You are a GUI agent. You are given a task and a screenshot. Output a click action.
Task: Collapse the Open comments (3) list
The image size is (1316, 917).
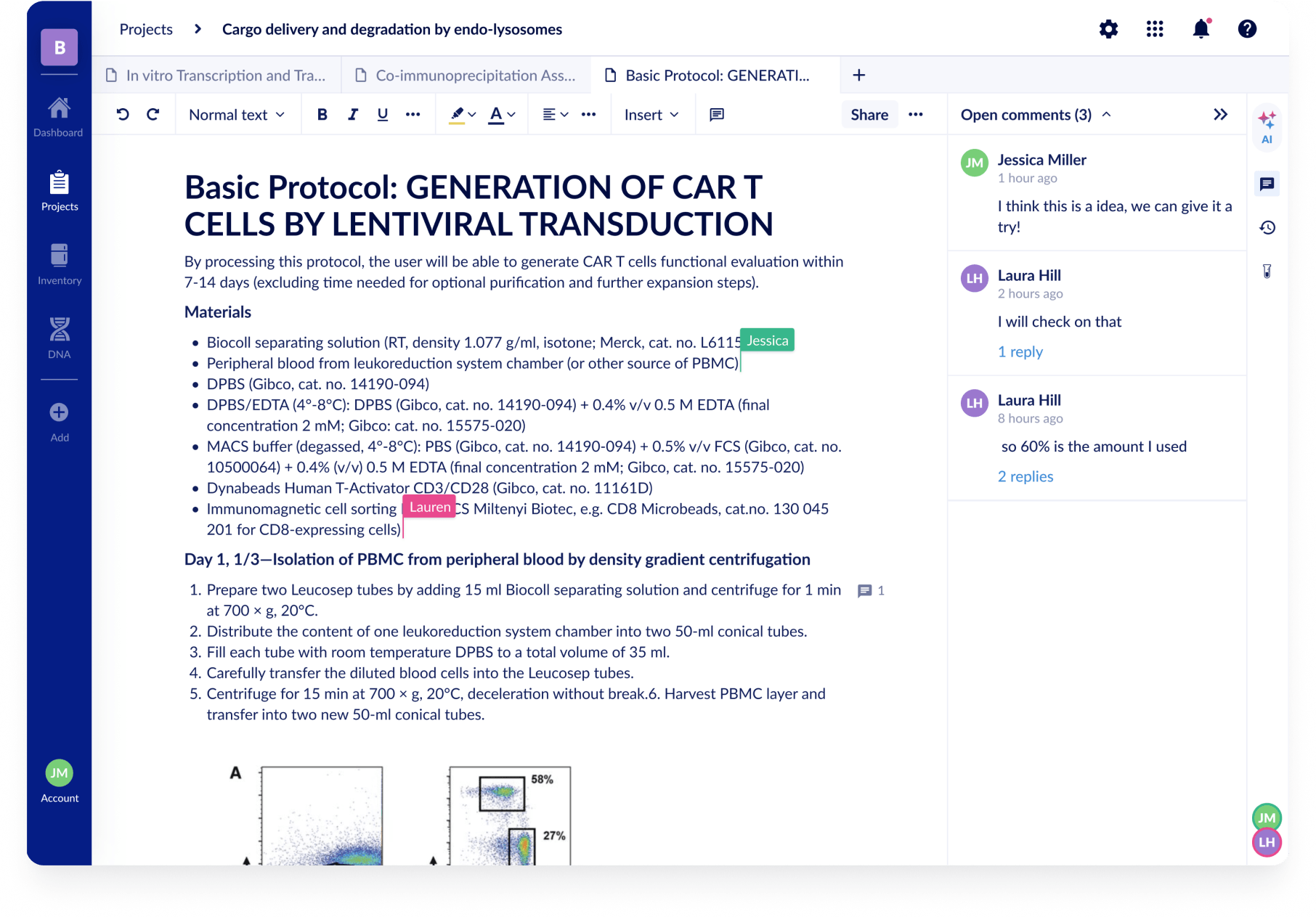tap(1107, 115)
